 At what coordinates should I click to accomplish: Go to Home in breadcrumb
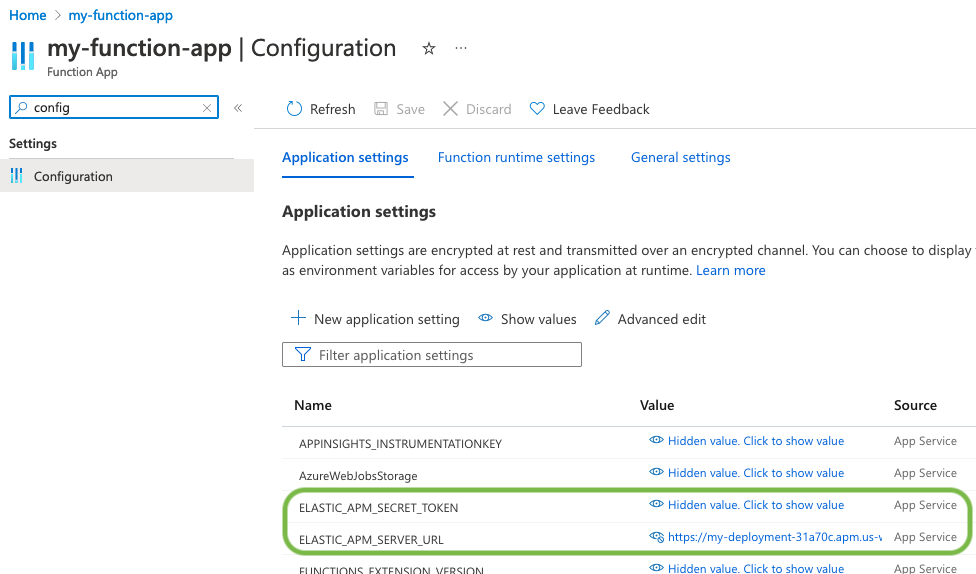(28, 15)
